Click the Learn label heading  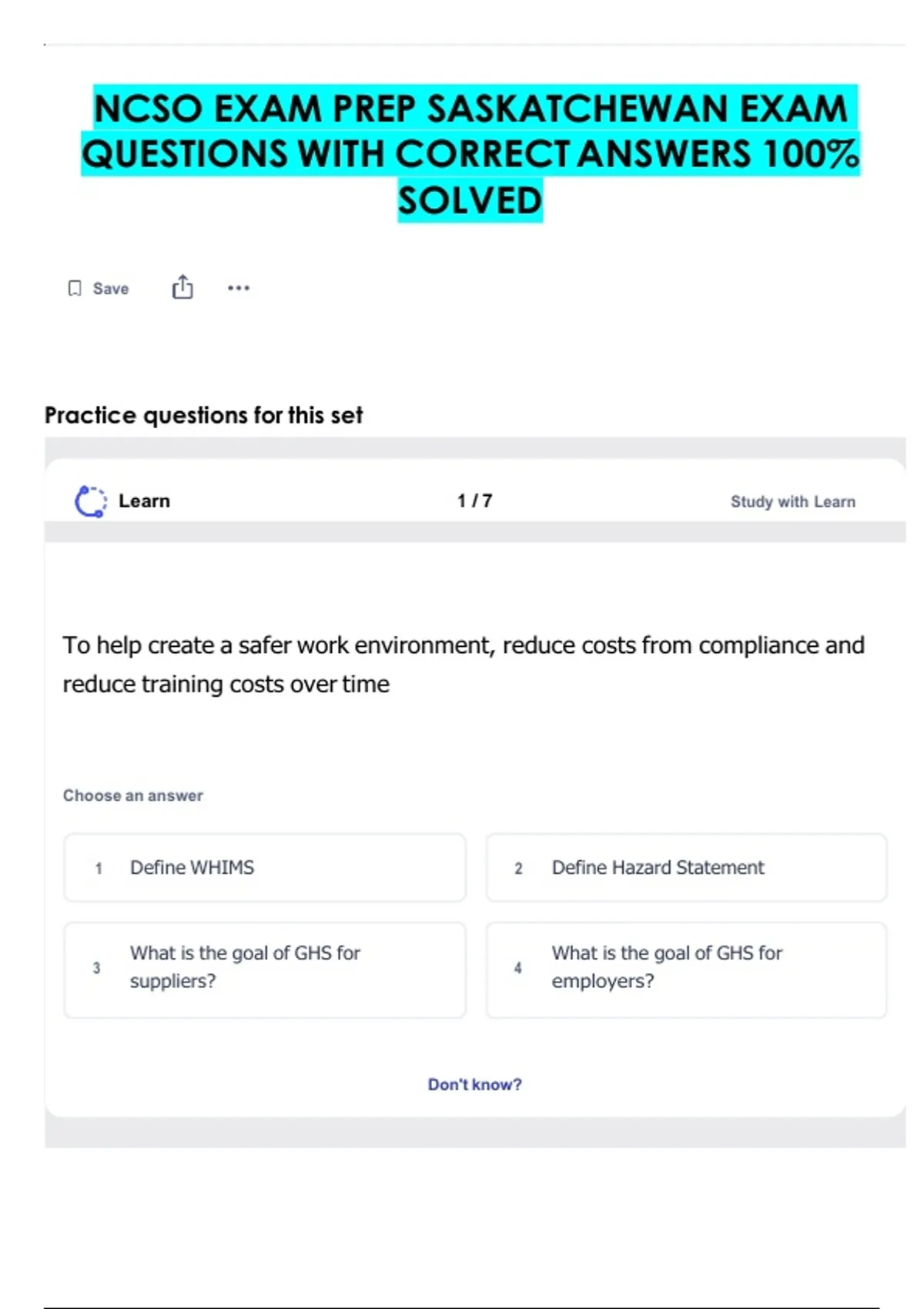[144, 501]
